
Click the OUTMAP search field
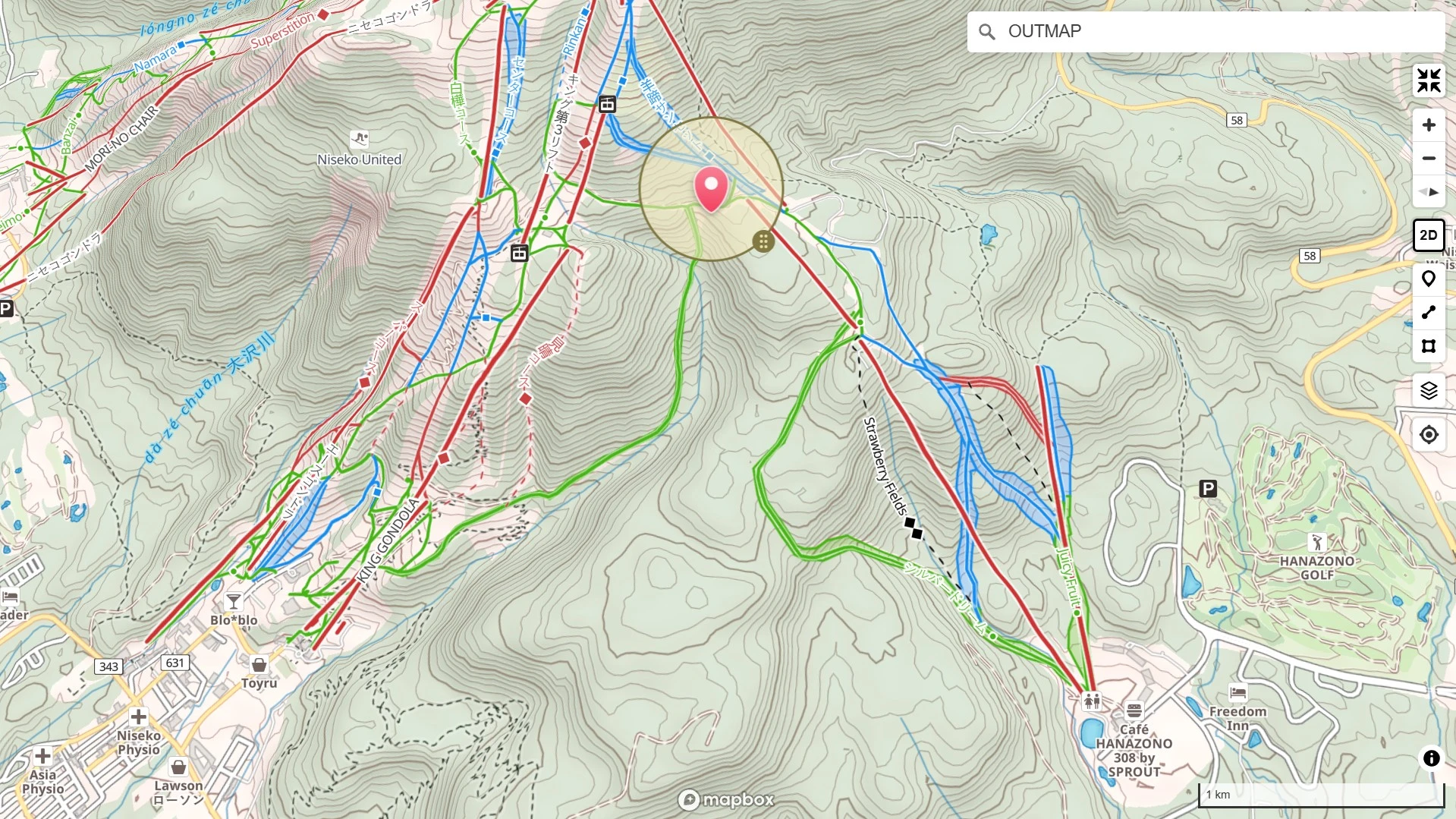click(1206, 31)
